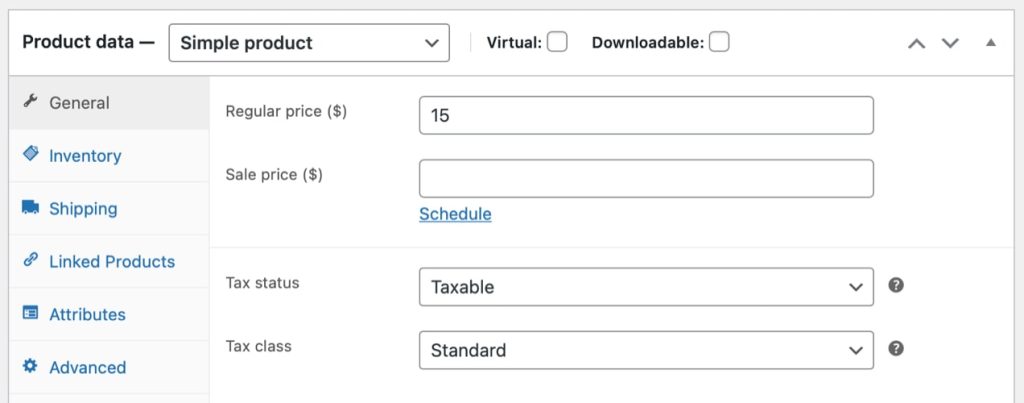Click the Attributes list icon
This screenshot has height=403, width=1024.
pyautogui.click(x=30, y=313)
